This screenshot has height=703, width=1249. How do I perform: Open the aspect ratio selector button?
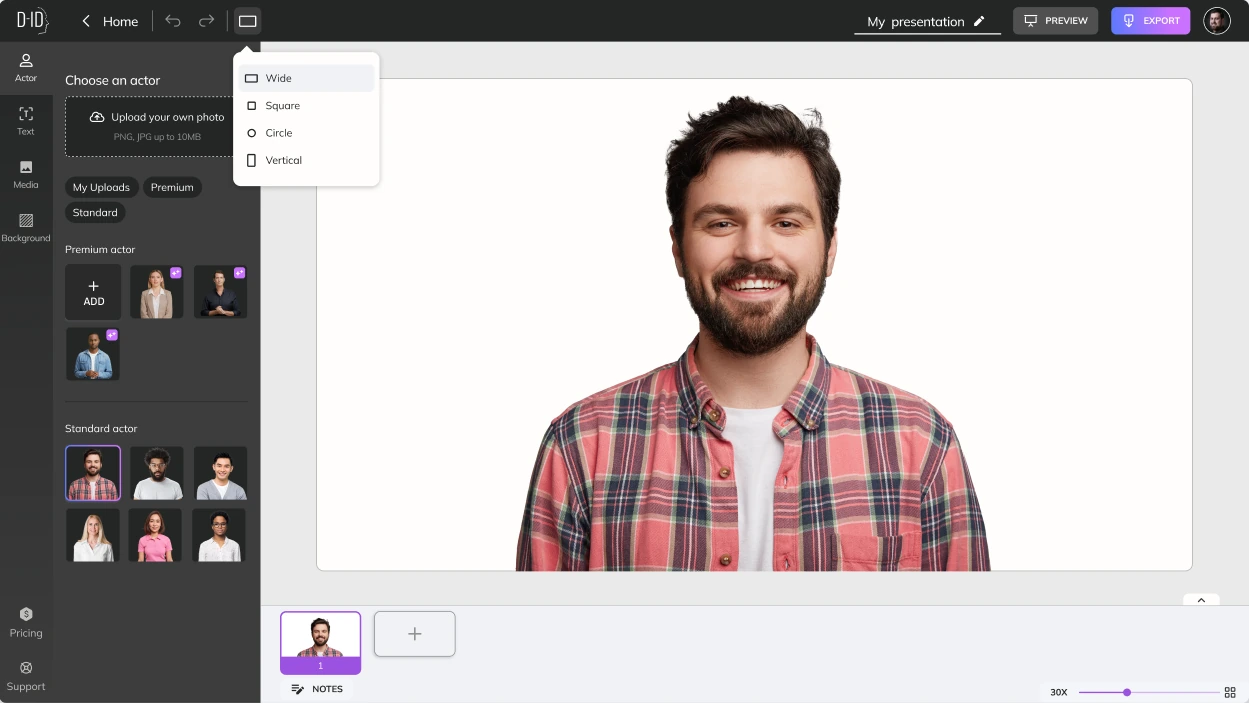tap(247, 21)
